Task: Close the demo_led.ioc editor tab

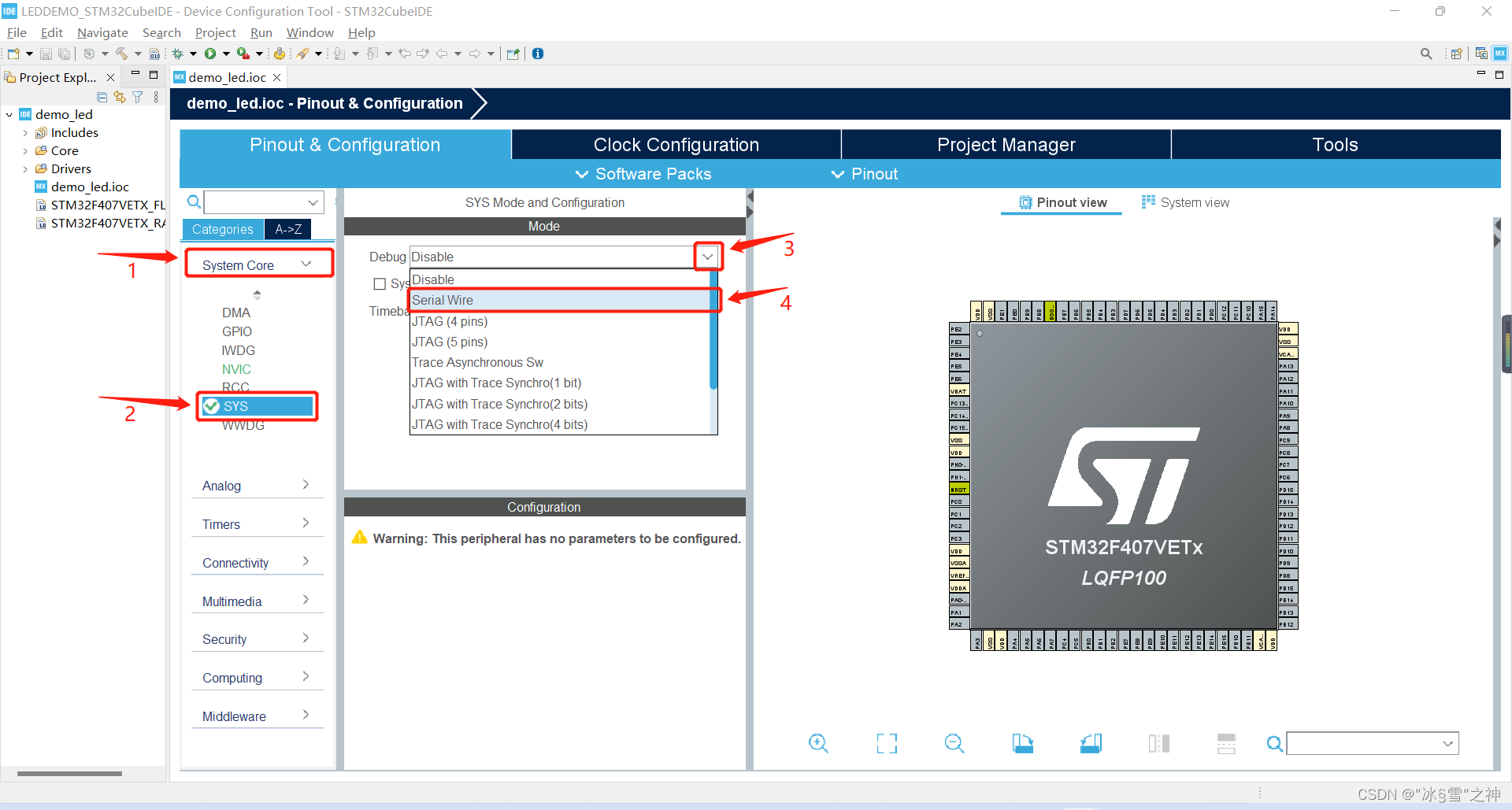Action: [x=277, y=77]
